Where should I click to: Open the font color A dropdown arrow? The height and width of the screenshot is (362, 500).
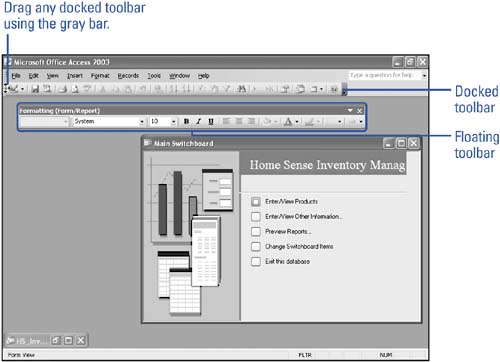pos(297,122)
